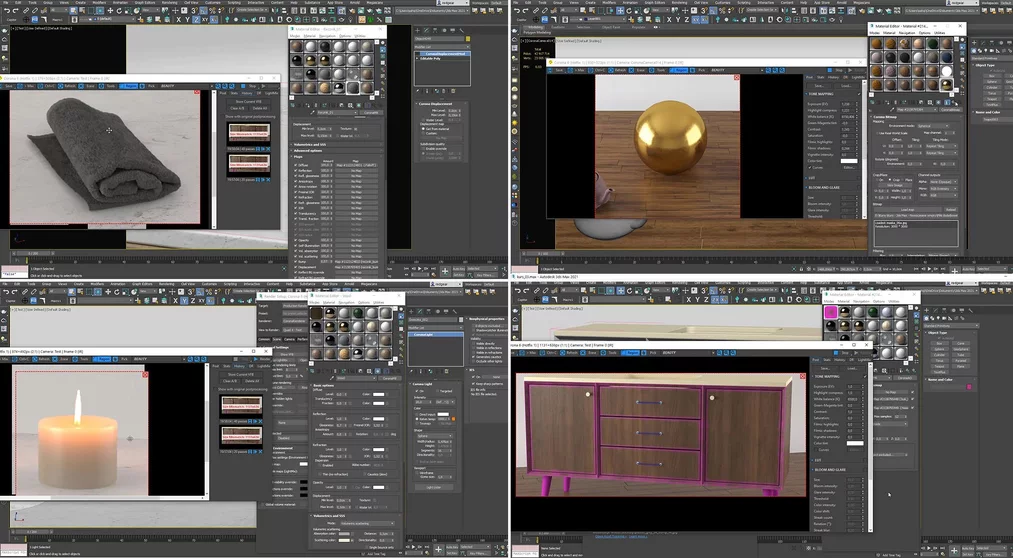
Task: Click Teapot button in cabinet scene Object Type
Action: pos(939,366)
